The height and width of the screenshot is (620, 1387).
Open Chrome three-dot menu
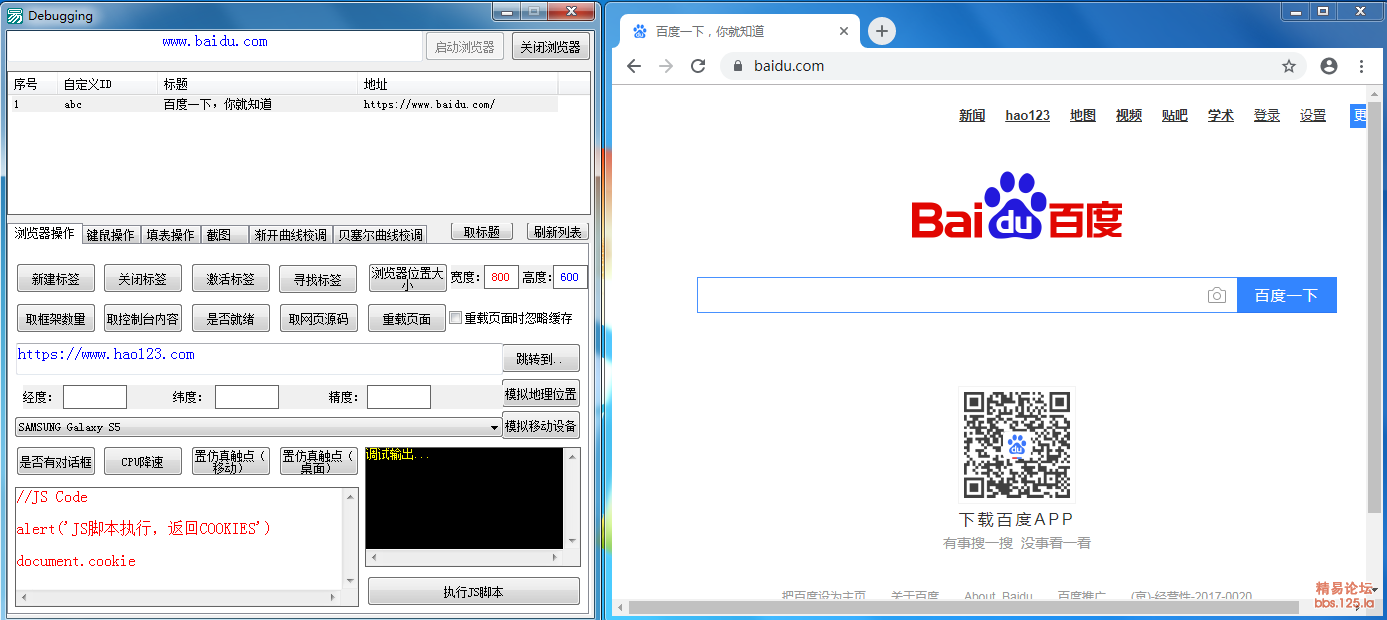click(1362, 66)
